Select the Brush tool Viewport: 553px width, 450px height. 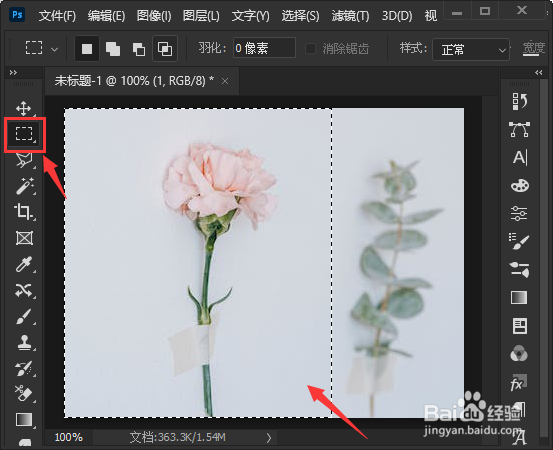[x=24, y=316]
